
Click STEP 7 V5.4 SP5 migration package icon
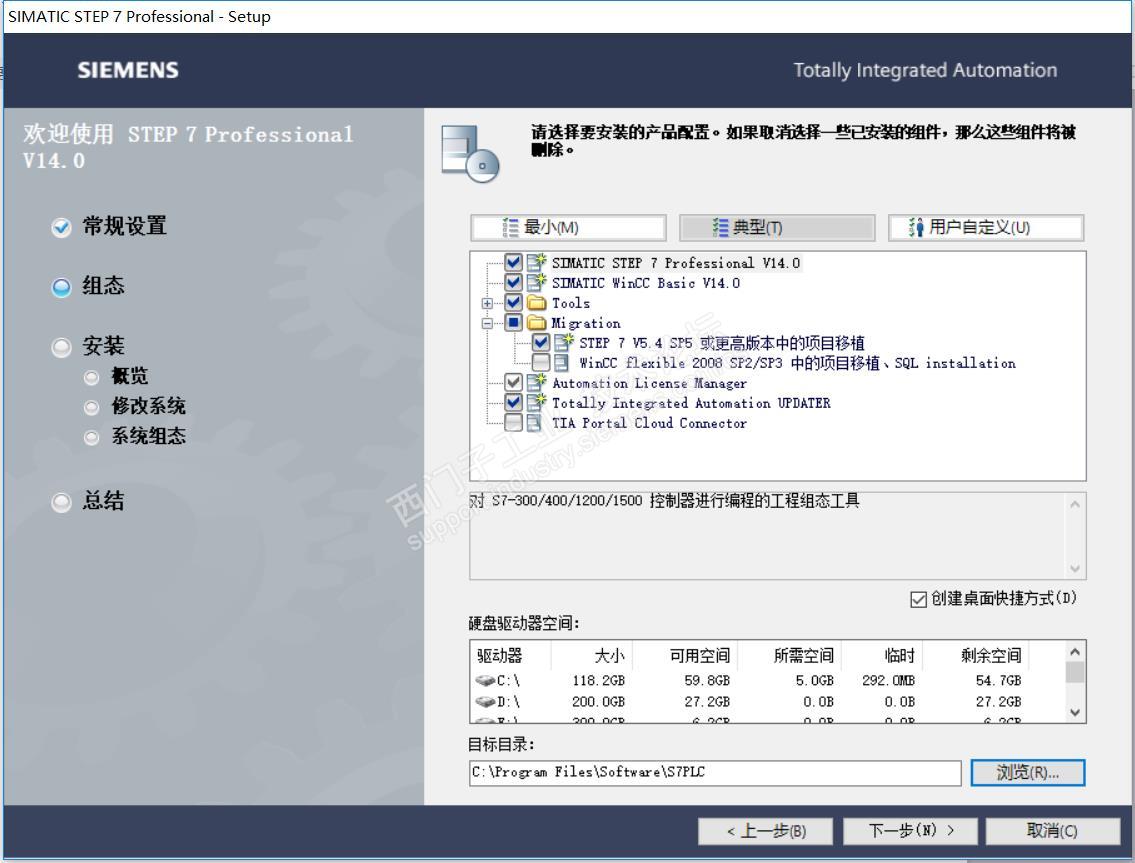pos(564,342)
